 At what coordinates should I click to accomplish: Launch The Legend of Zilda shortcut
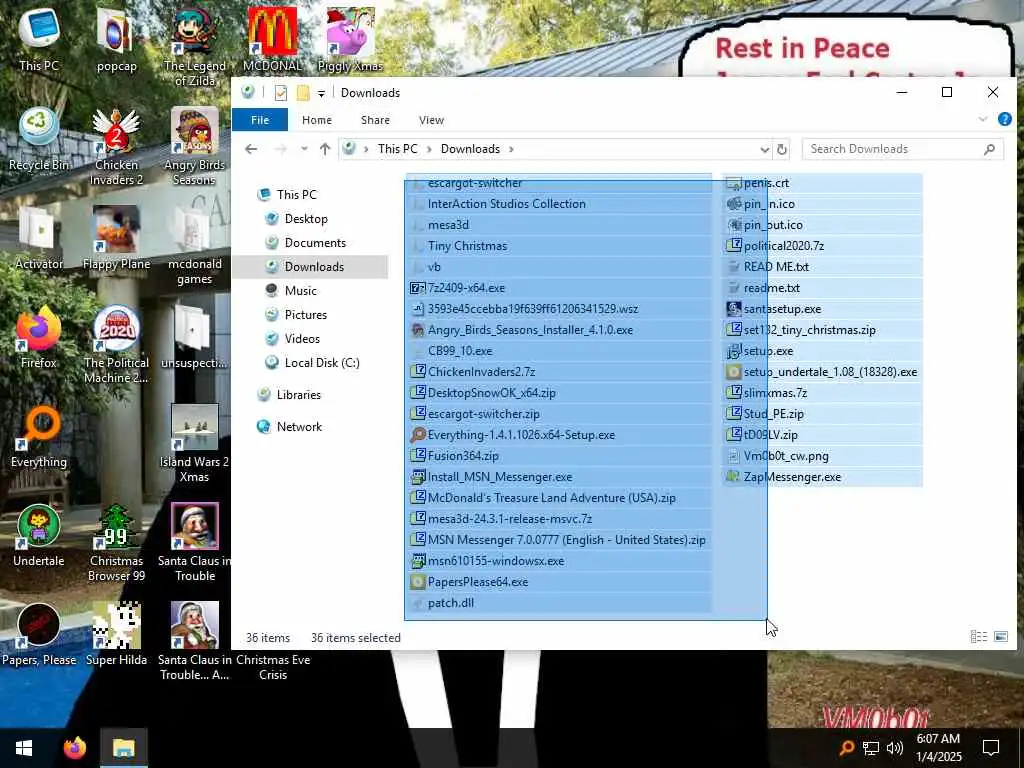[194, 47]
